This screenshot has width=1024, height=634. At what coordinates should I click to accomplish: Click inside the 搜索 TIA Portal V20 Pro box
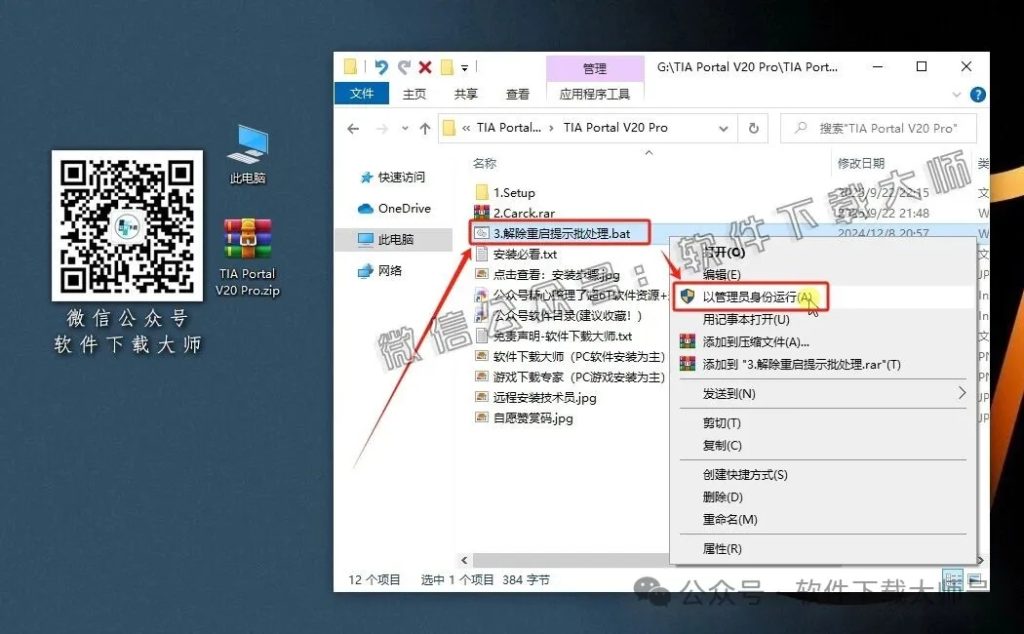click(880, 128)
